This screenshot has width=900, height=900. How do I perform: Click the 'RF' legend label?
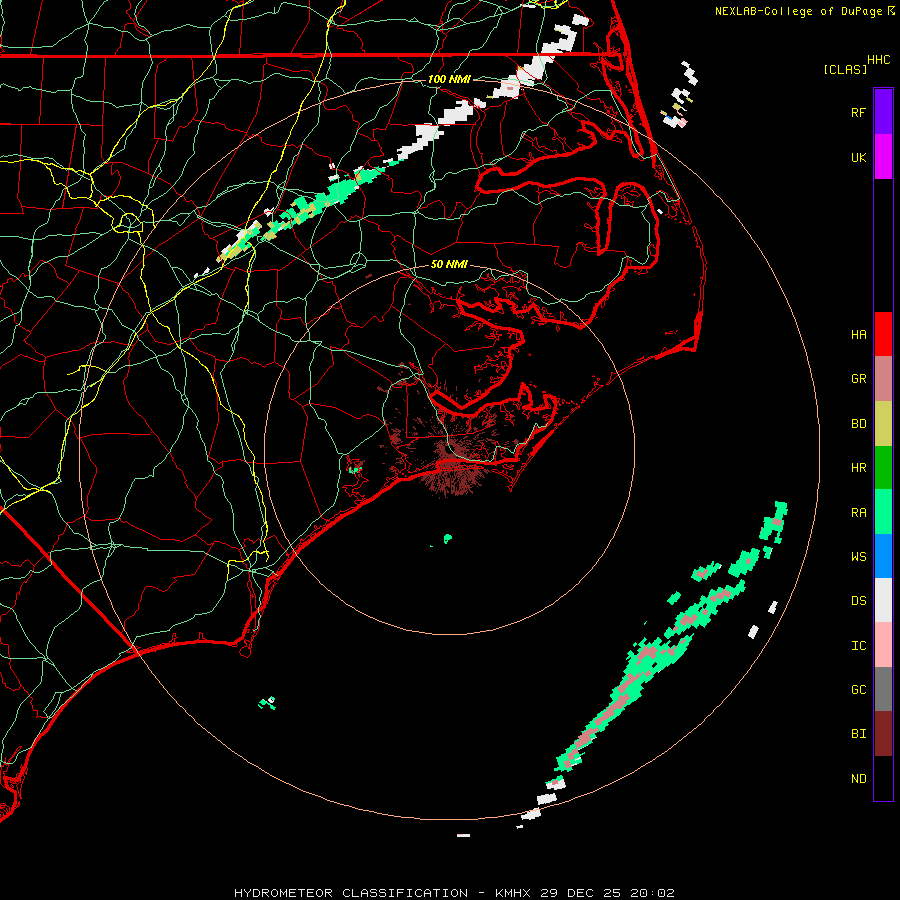pos(858,112)
